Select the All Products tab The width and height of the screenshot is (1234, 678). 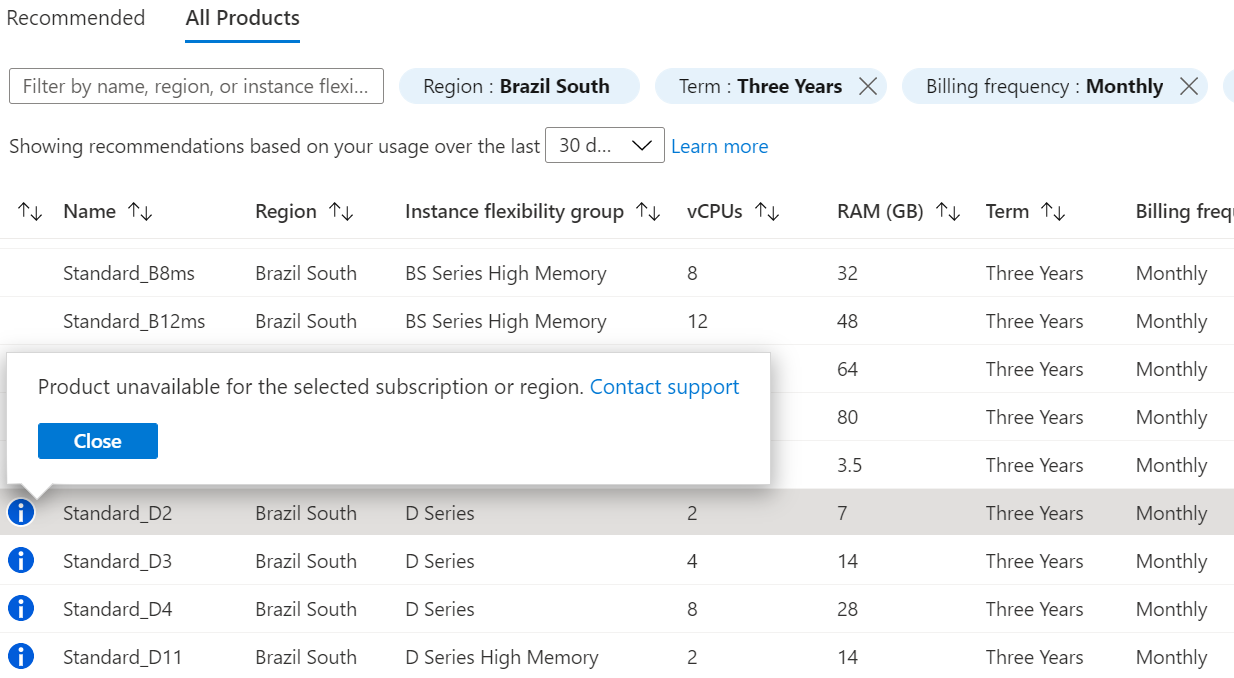[242, 18]
